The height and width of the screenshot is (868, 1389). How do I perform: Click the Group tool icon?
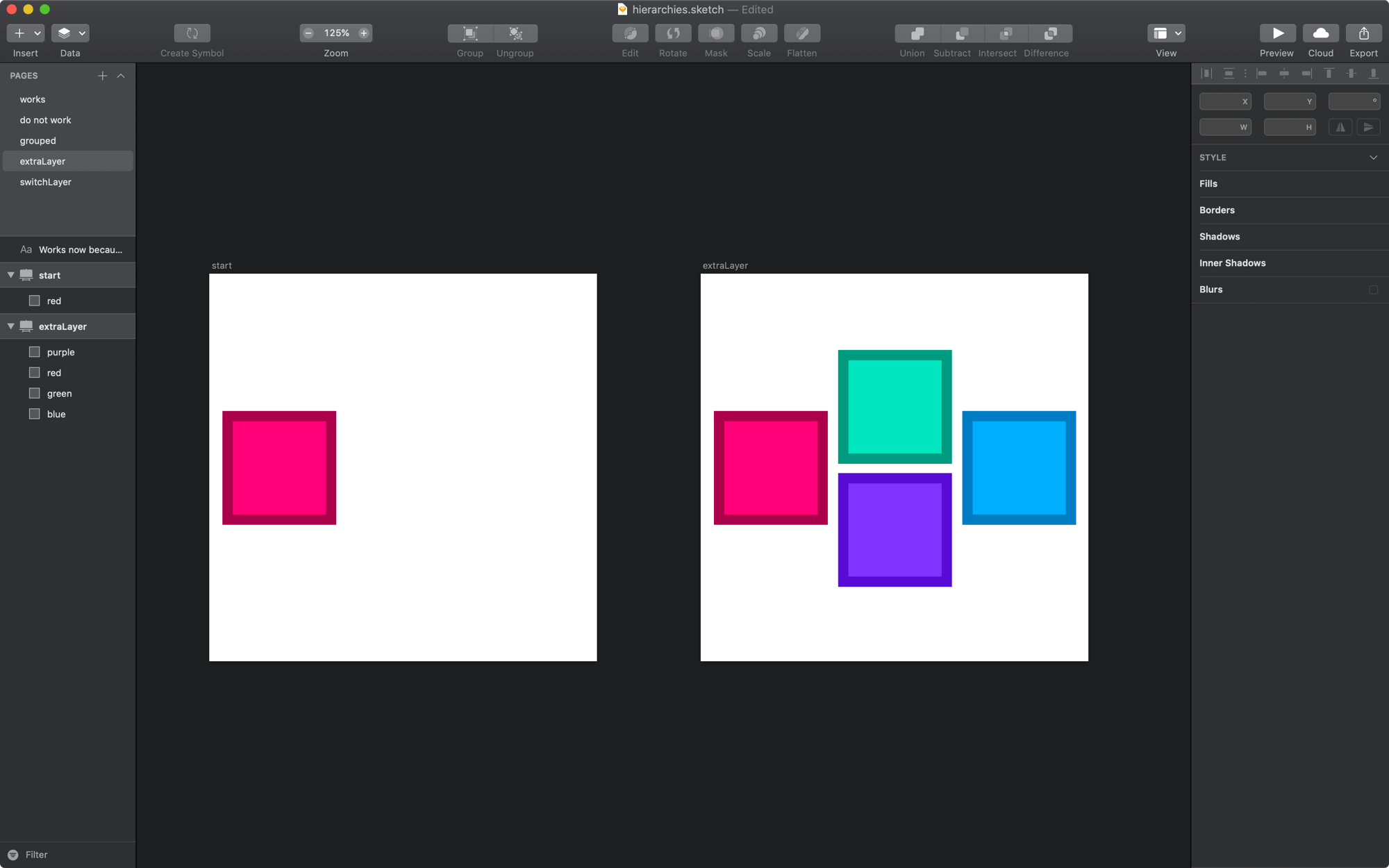tap(470, 33)
